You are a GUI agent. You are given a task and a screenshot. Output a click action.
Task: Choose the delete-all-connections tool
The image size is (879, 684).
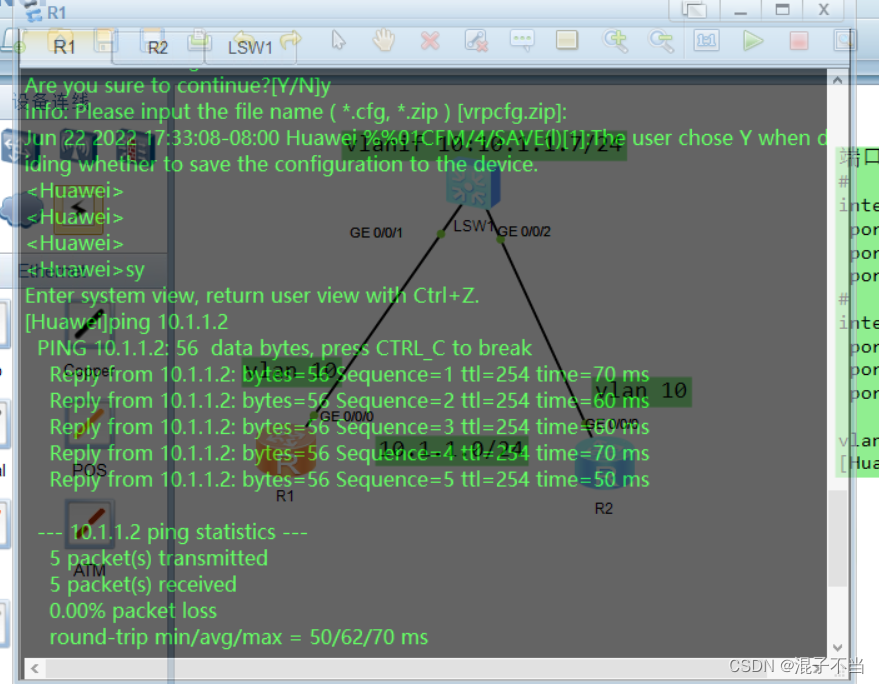coord(476,40)
